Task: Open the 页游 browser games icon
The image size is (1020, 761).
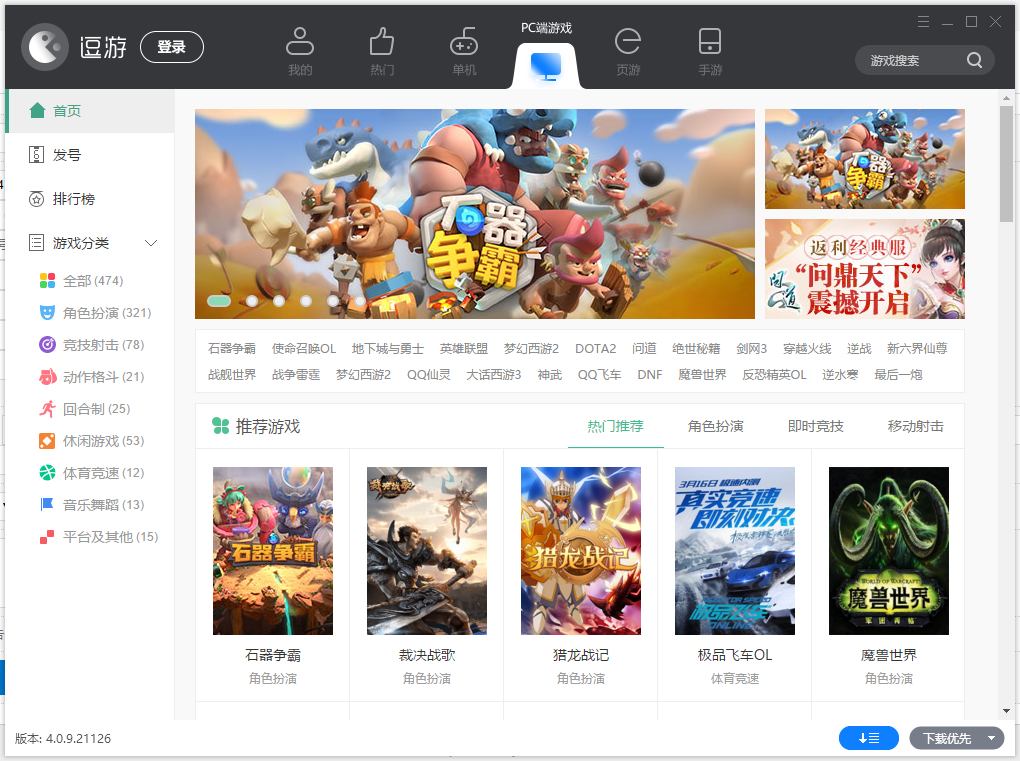Action: pos(628,41)
